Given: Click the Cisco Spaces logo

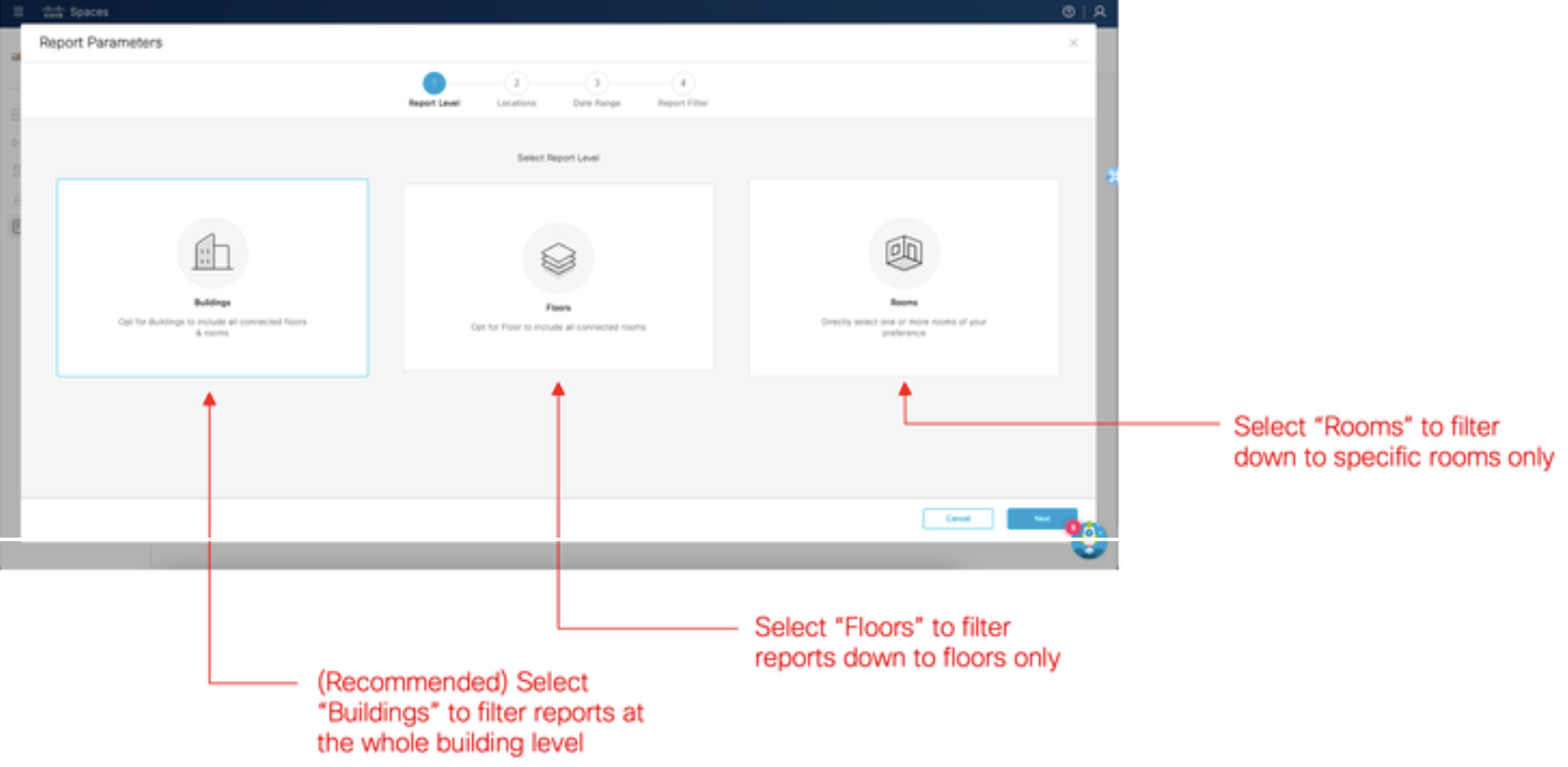Looking at the screenshot, I should pos(54,12).
